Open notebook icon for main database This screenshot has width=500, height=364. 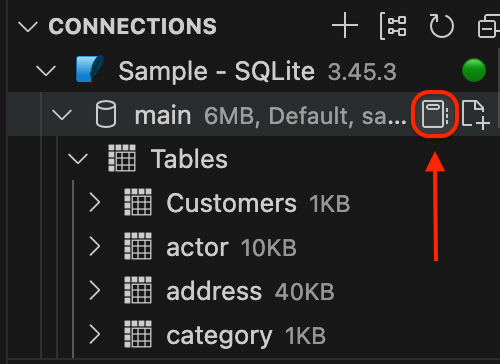pyautogui.click(x=434, y=114)
